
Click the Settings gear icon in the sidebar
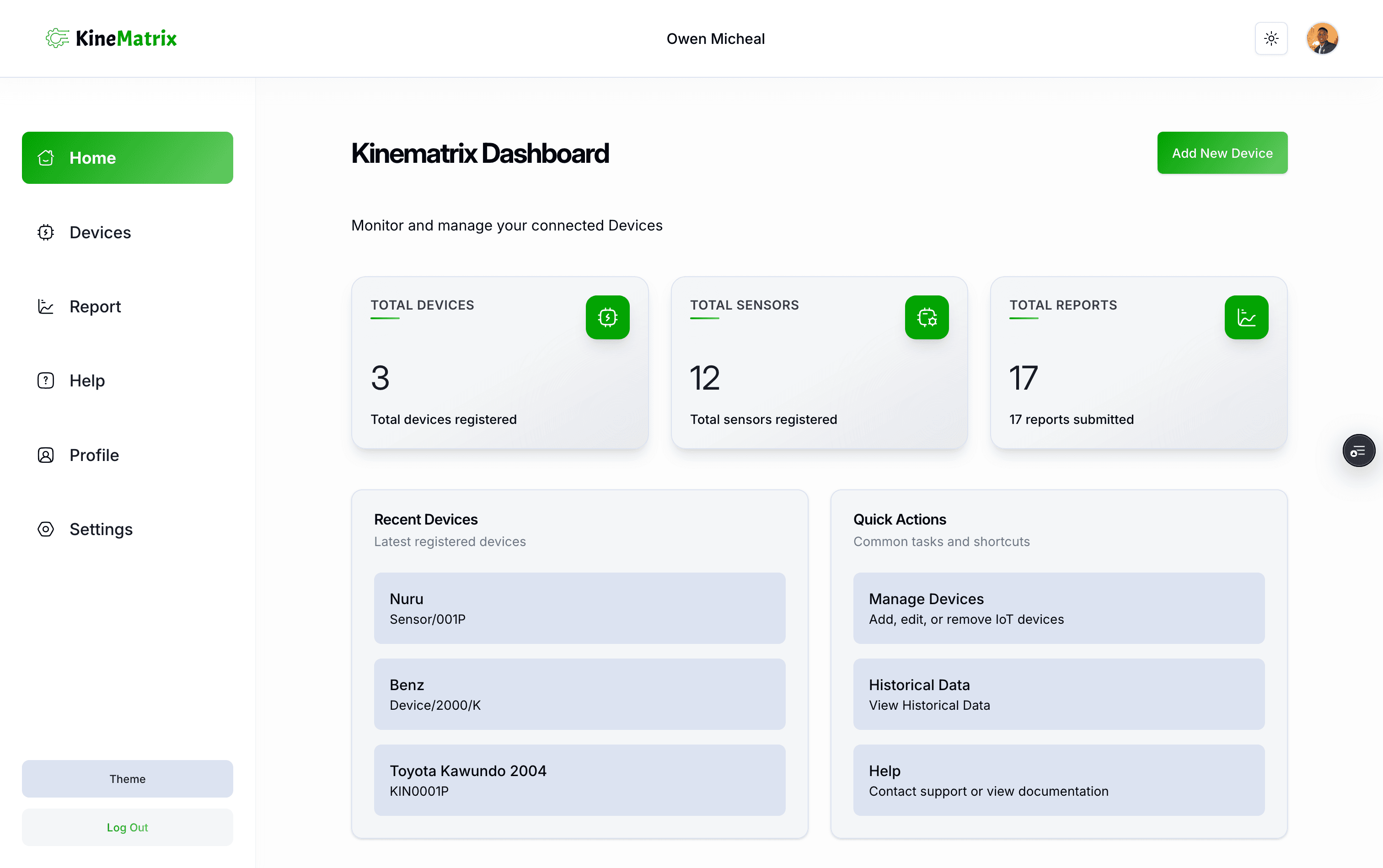pos(45,529)
